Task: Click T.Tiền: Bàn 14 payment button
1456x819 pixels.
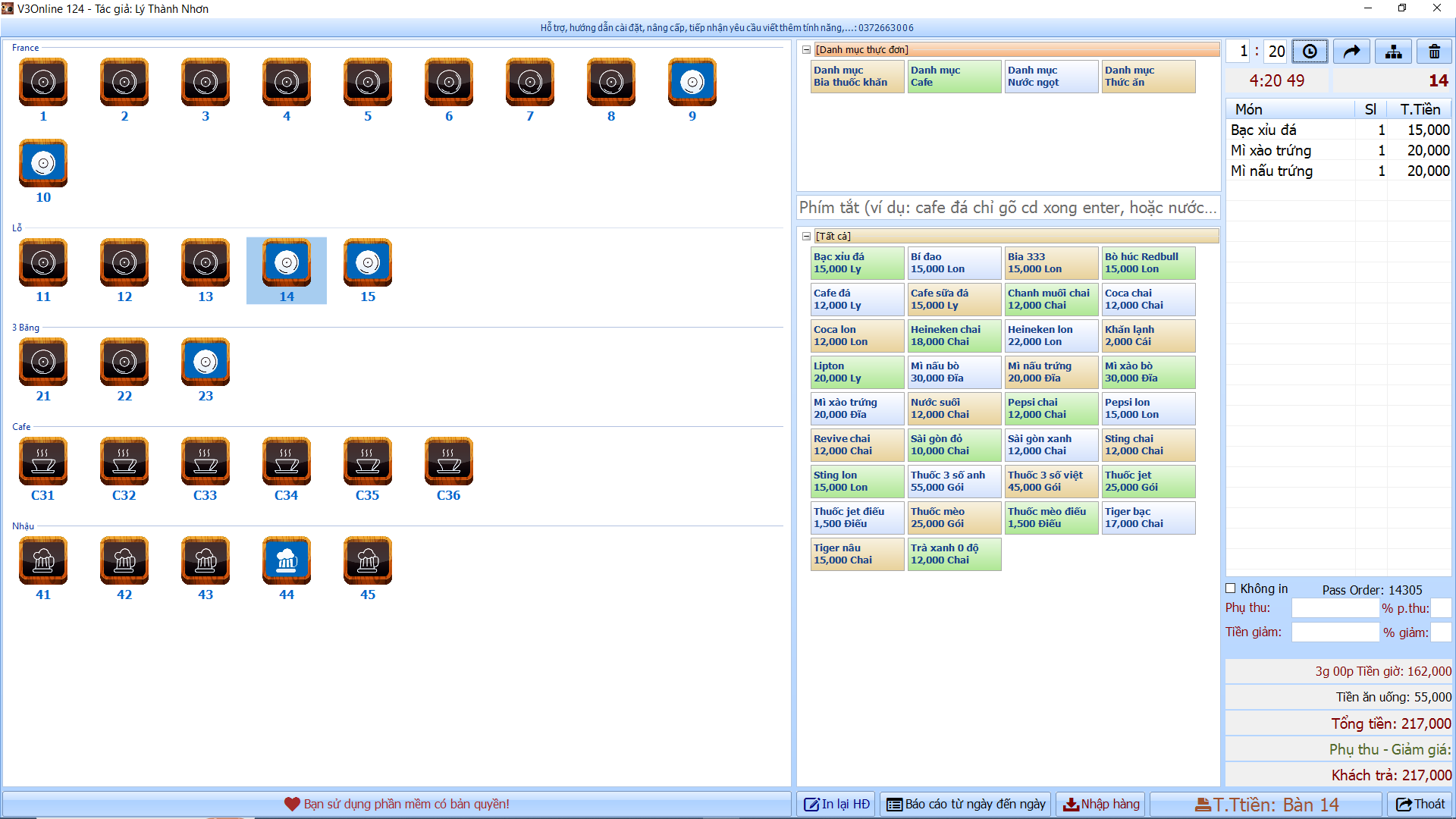Action: click(x=1266, y=804)
